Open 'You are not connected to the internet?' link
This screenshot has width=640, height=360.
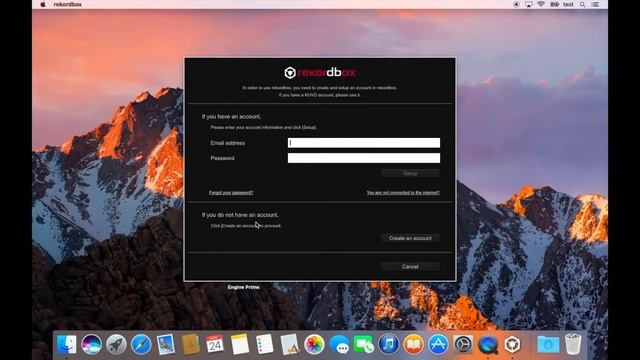(403, 193)
